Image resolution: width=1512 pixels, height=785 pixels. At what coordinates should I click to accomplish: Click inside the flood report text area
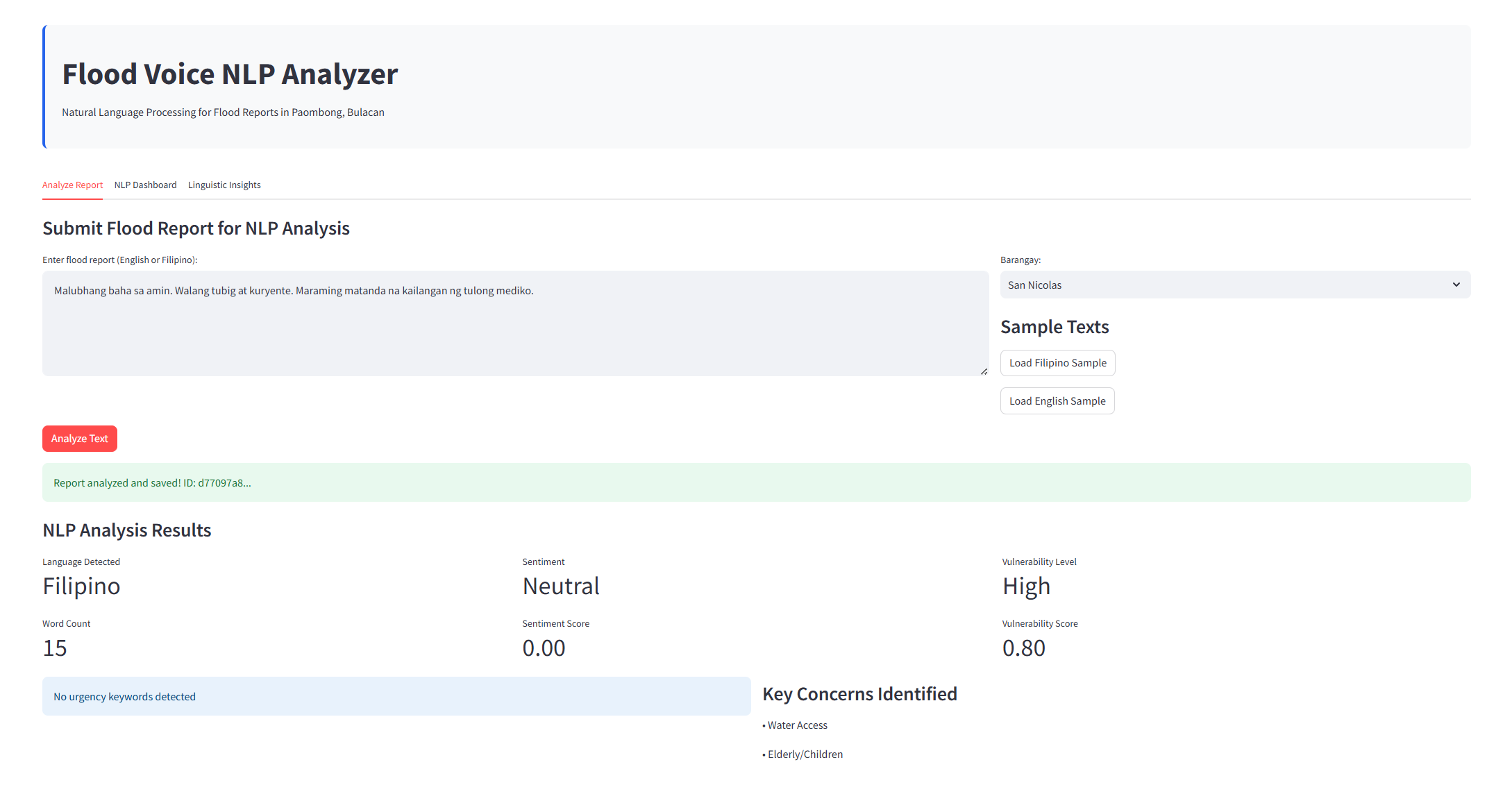tap(514, 323)
